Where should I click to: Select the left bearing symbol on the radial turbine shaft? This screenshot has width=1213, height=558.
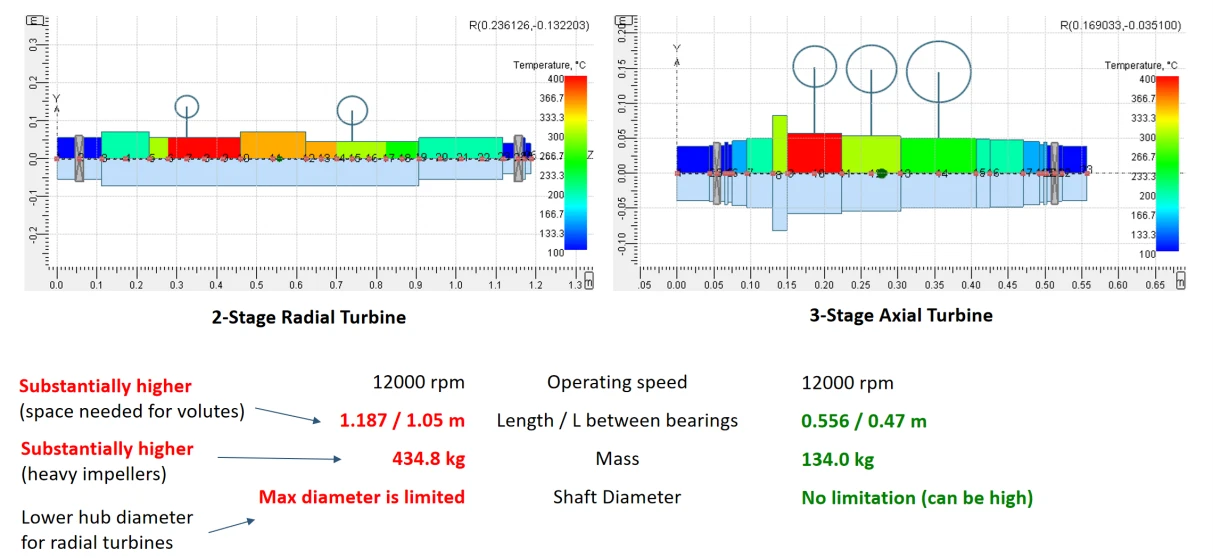click(x=80, y=157)
